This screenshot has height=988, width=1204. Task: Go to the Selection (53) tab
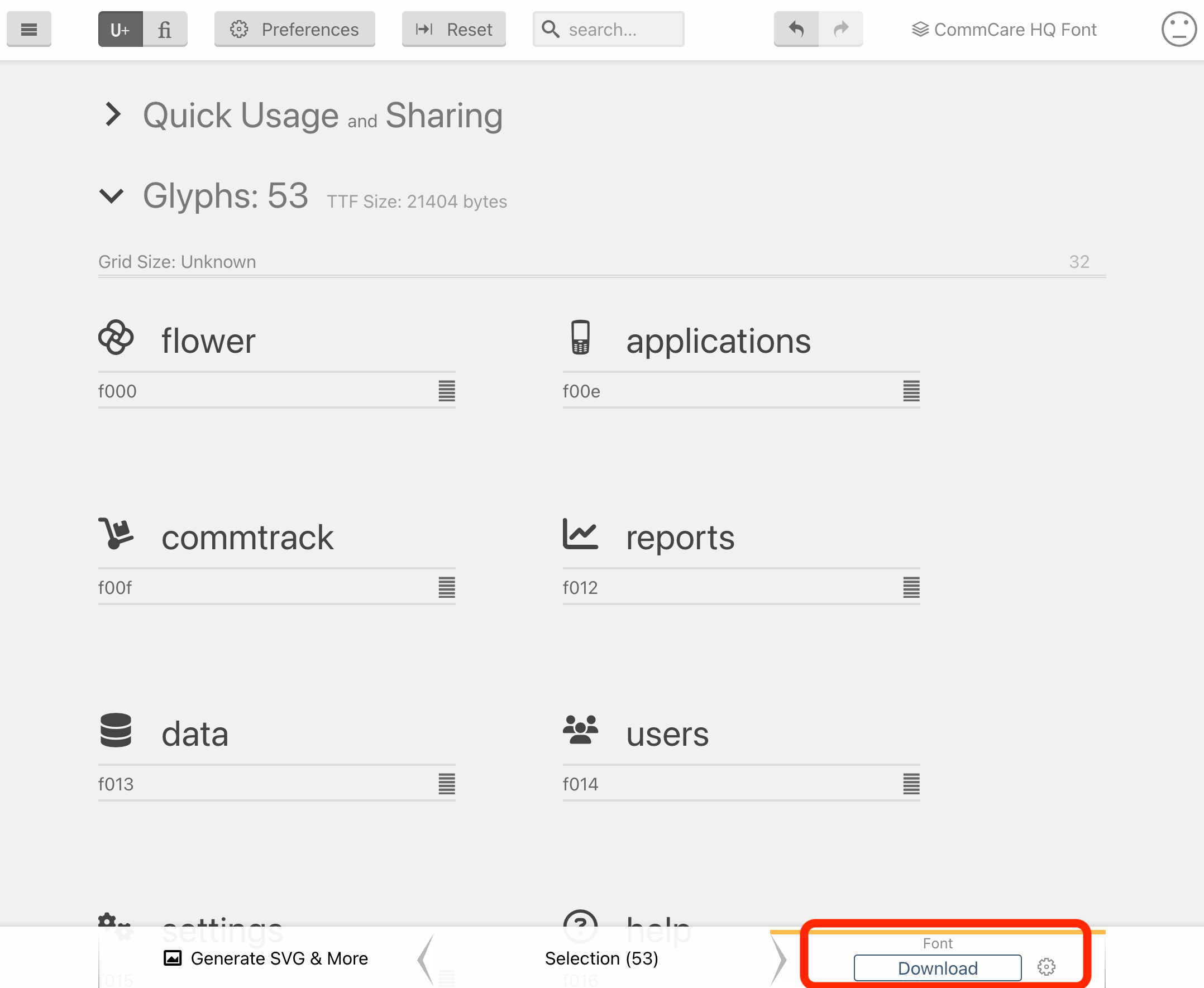coord(601,958)
